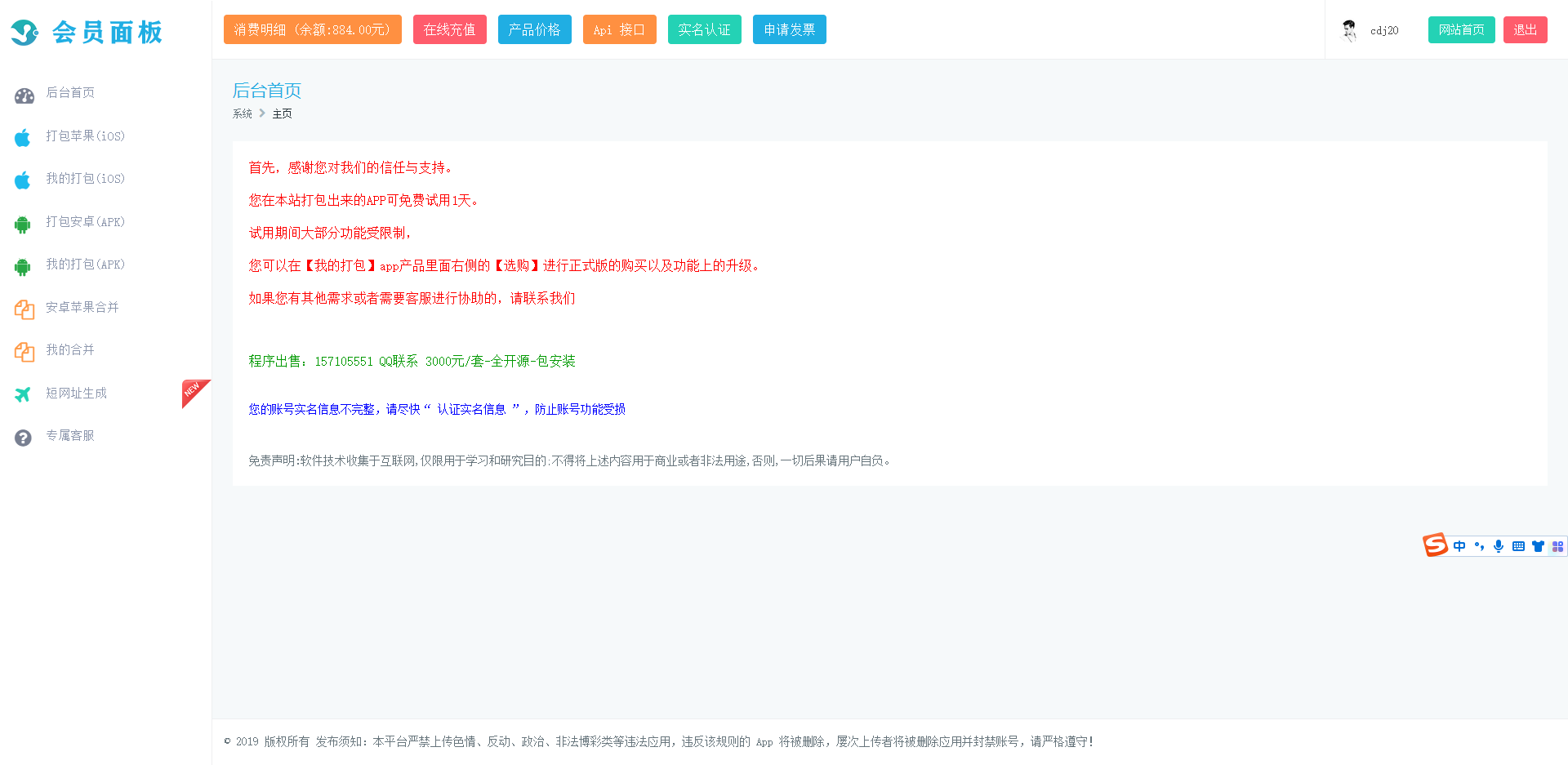This screenshot has width=1568, height=765.
Task: Click the user avatar next to cdj20
Action: [x=1349, y=30]
